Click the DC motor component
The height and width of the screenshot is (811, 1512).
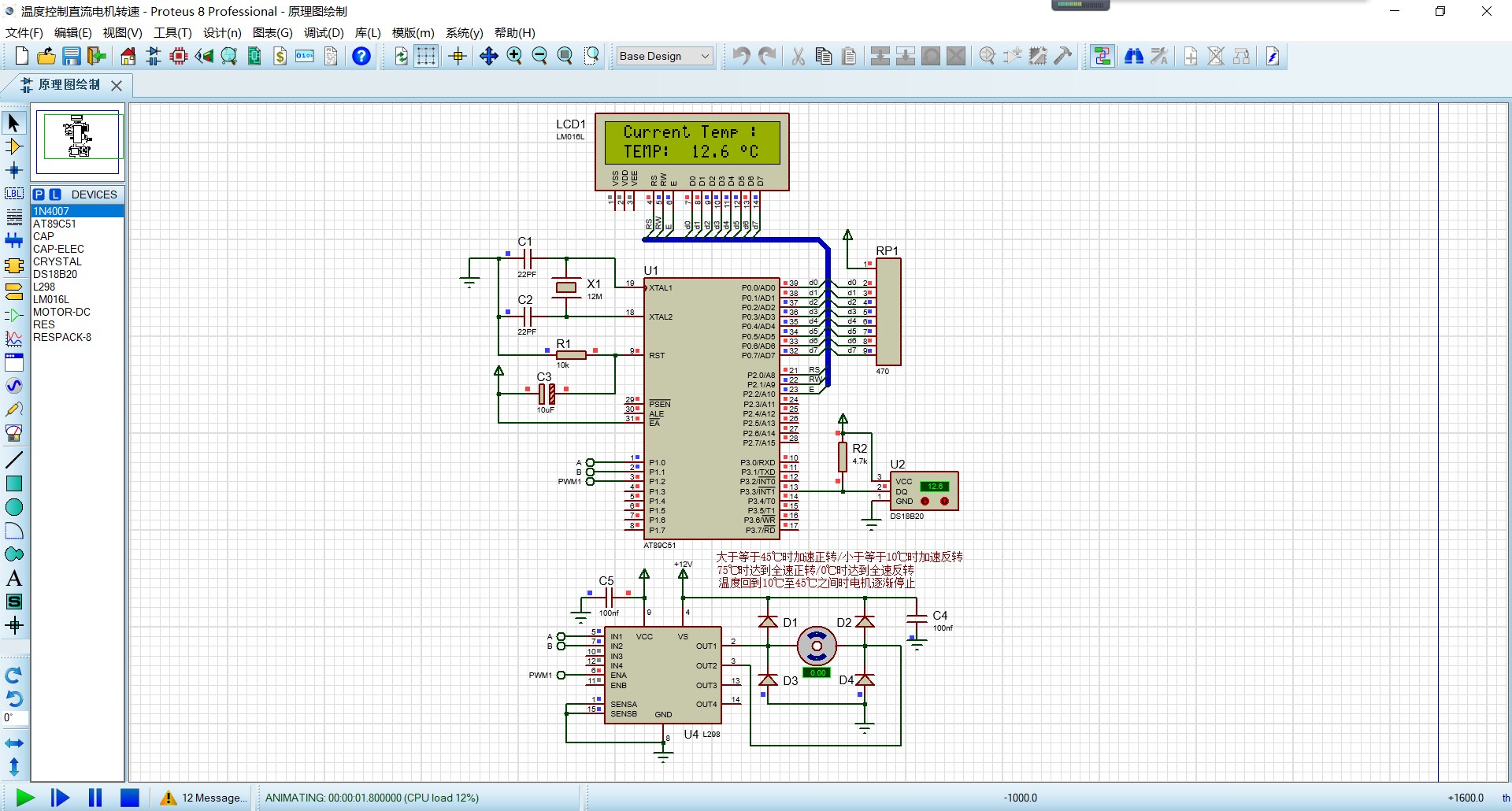click(817, 646)
